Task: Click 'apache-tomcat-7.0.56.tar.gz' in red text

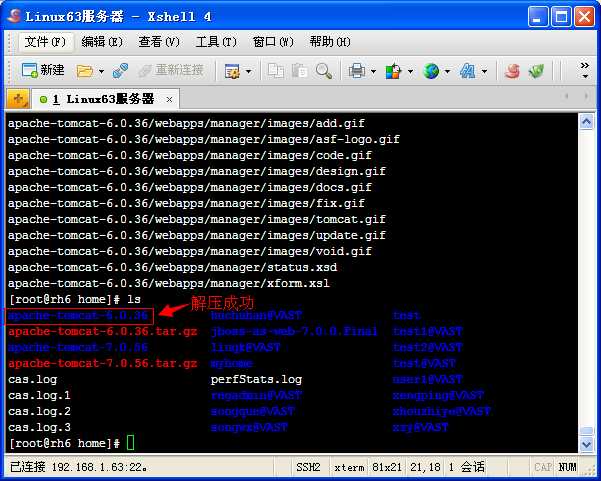Action: tap(103, 363)
